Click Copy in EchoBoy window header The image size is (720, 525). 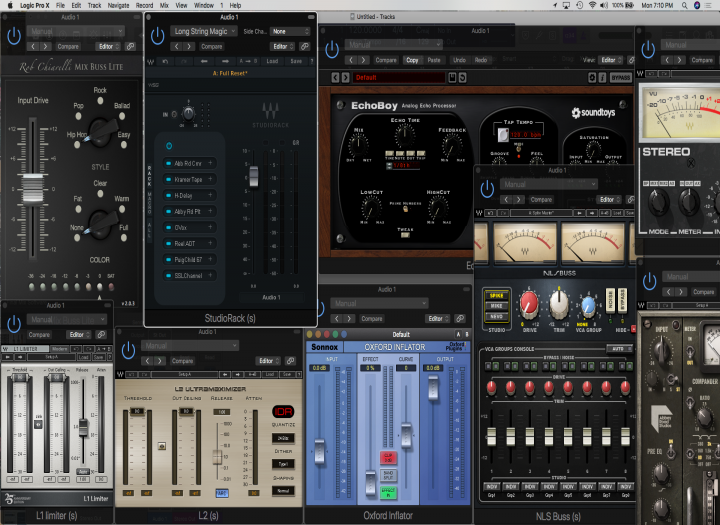(x=412, y=60)
